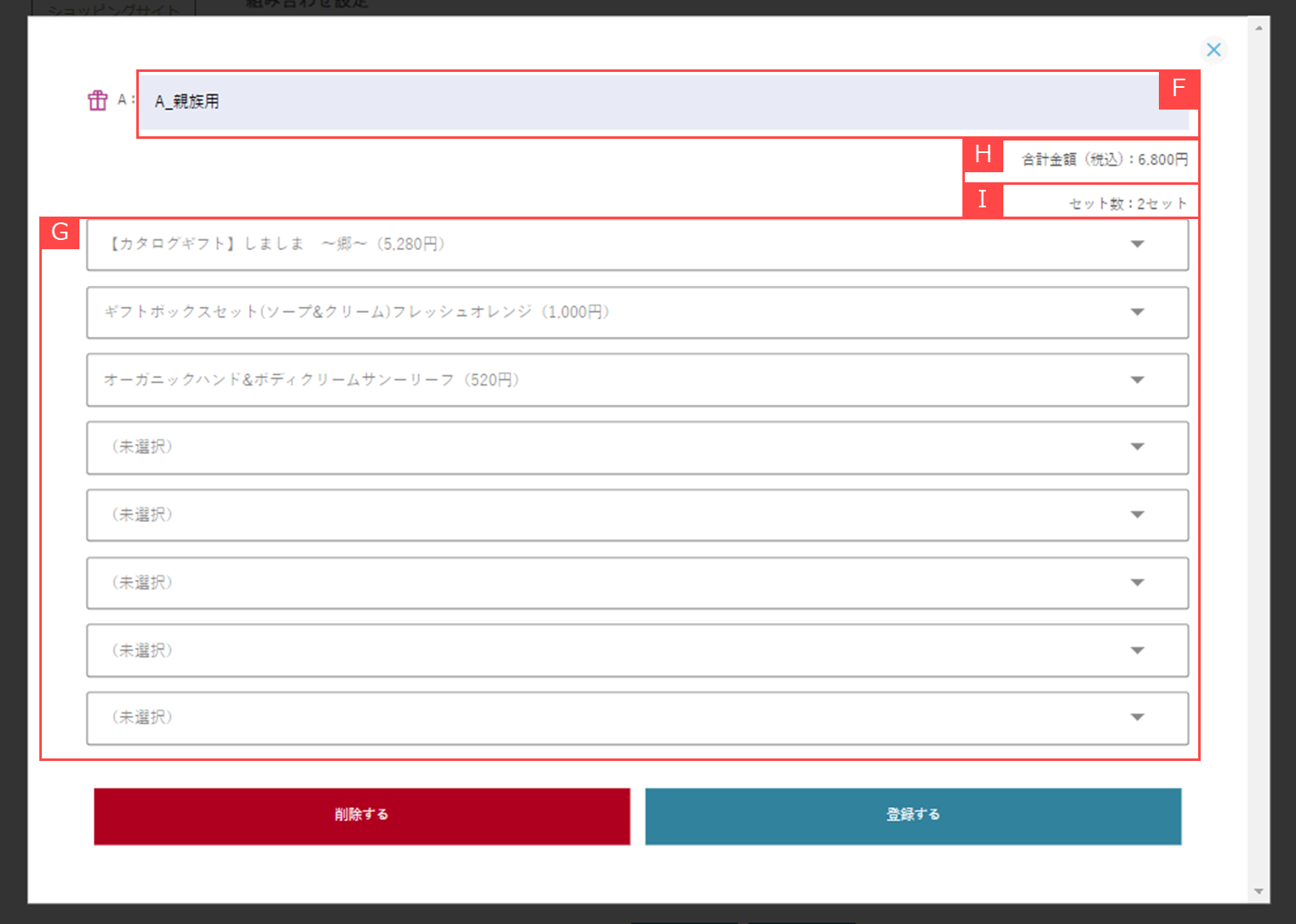
Task: Expand the second (未選択) item selector
Action: tap(637, 515)
